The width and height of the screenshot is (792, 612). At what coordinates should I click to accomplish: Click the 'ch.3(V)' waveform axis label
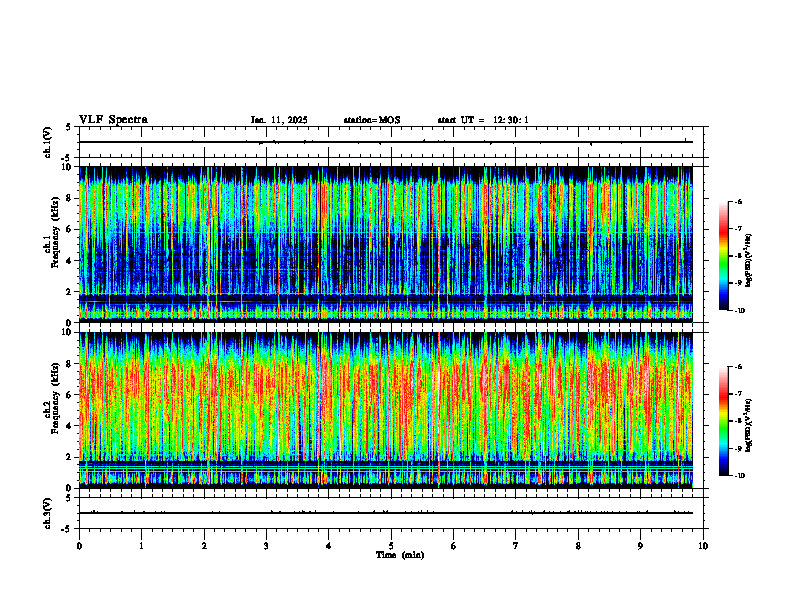47,514
